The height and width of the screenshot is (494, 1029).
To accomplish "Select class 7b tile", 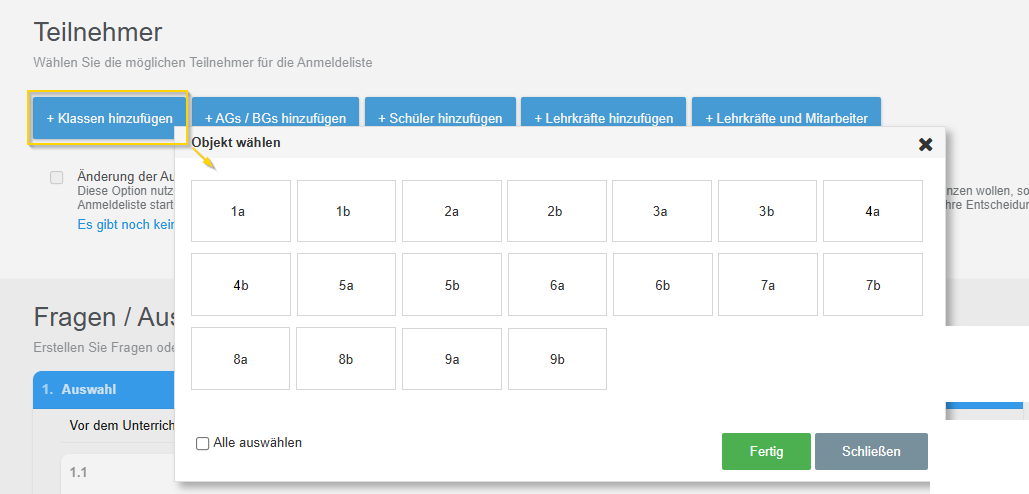I will 872,285.
